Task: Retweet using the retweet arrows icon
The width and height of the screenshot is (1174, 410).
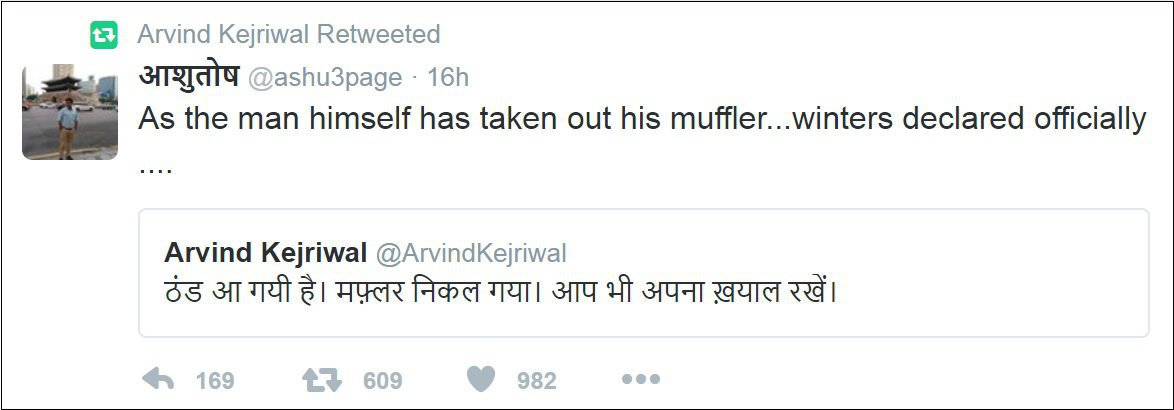Action: click(322, 380)
